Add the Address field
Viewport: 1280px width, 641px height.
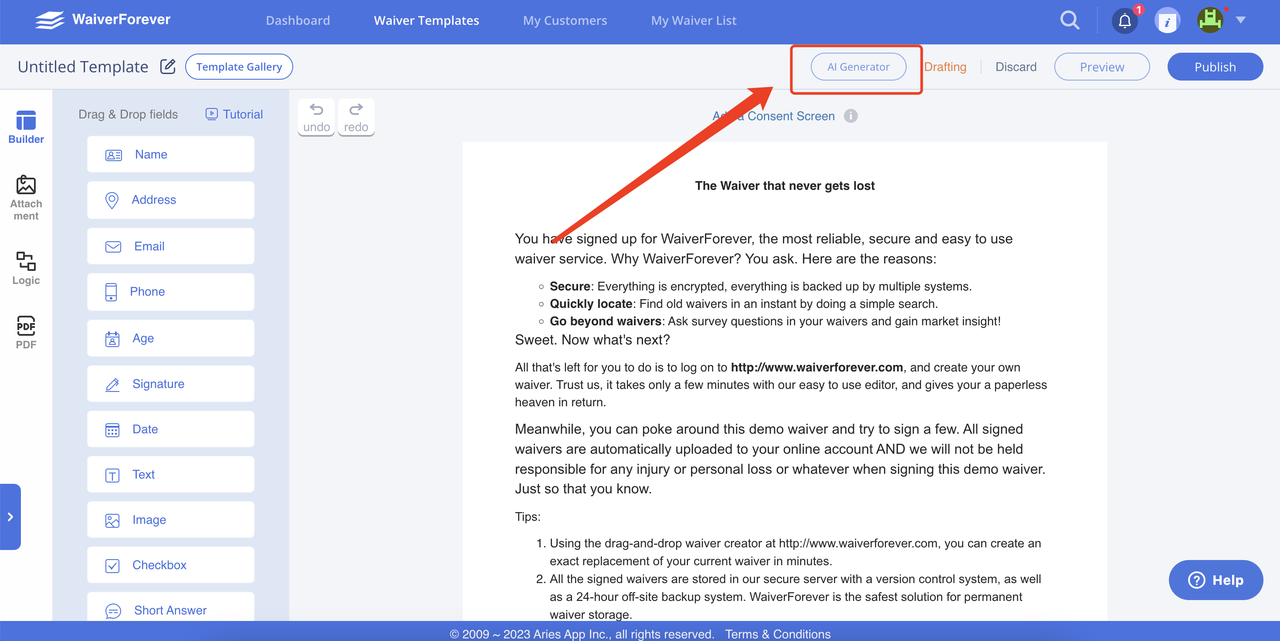click(170, 200)
